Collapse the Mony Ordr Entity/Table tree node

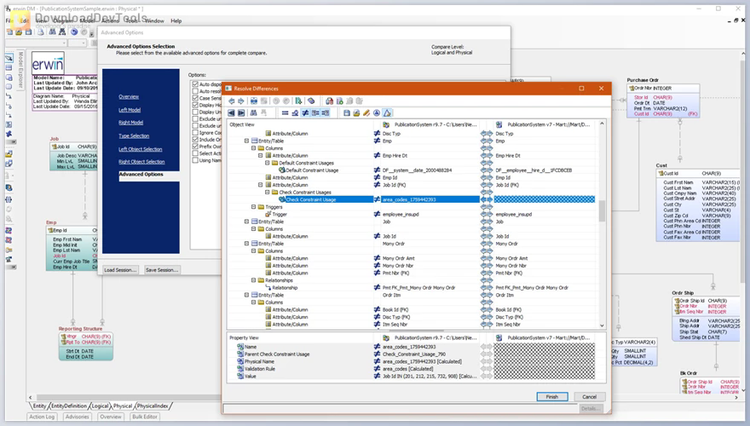(247, 244)
